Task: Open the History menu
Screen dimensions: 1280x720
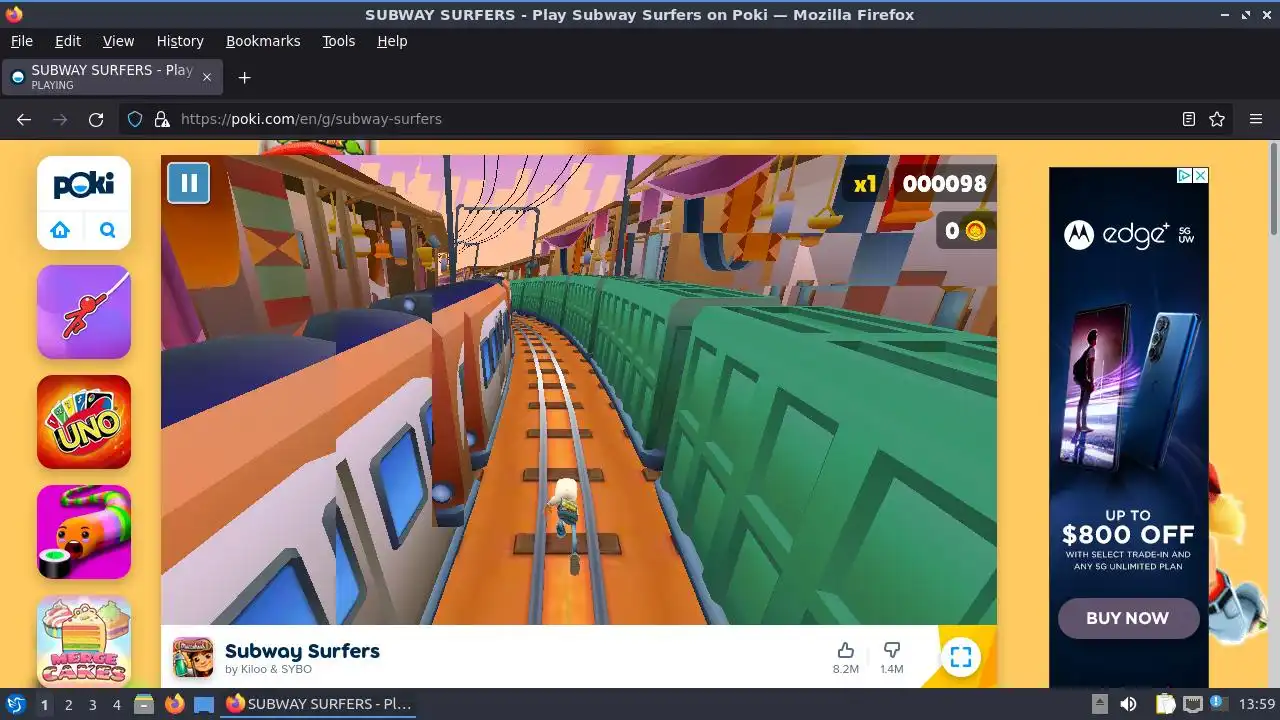Action: click(180, 41)
